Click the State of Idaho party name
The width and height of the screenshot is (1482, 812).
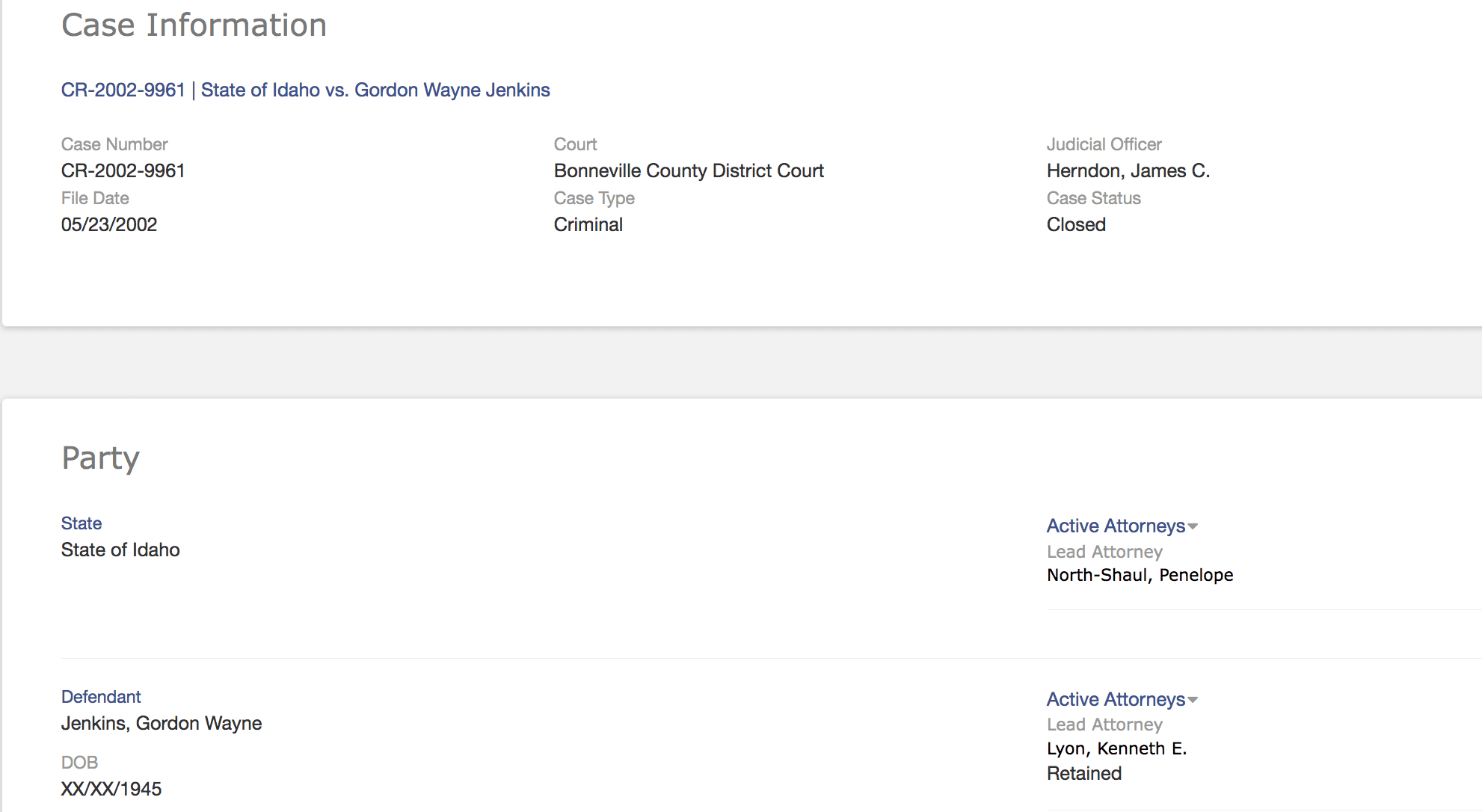point(120,550)
